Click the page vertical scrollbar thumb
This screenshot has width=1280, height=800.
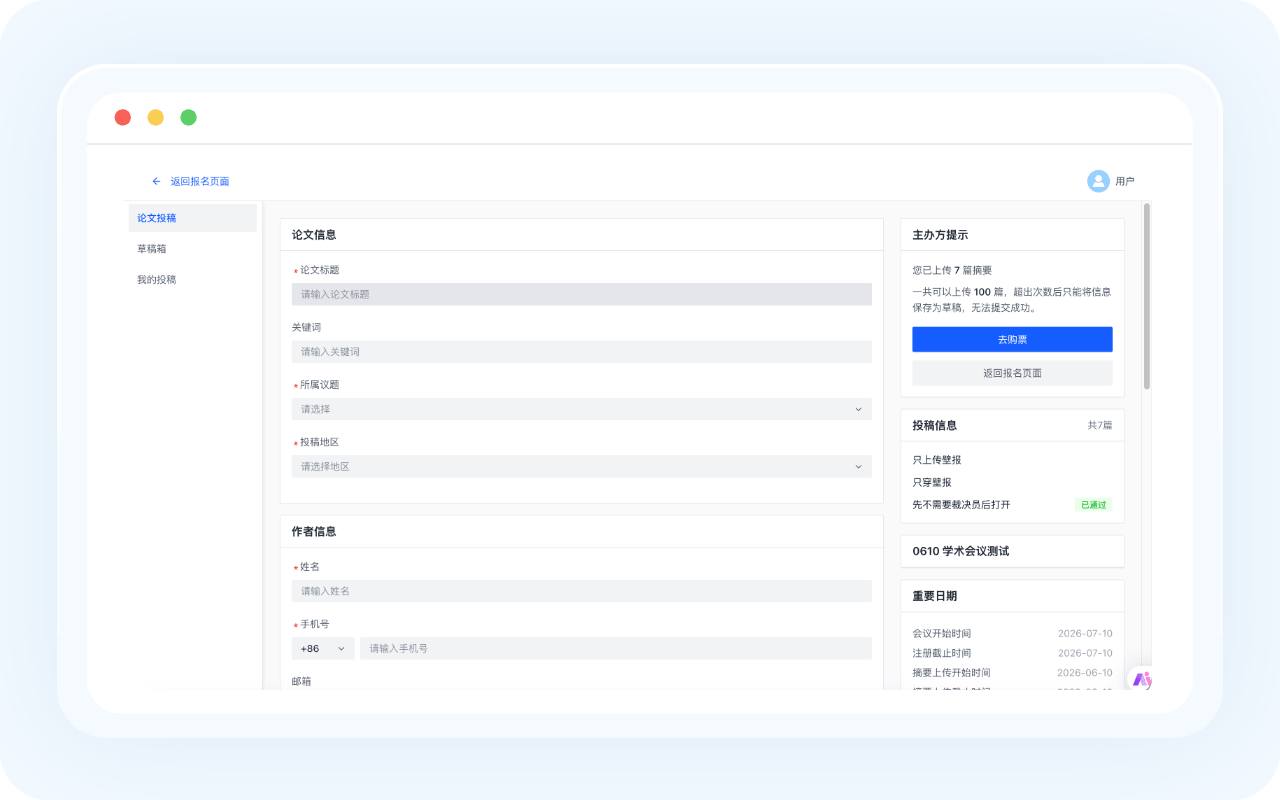point(1147,296)
